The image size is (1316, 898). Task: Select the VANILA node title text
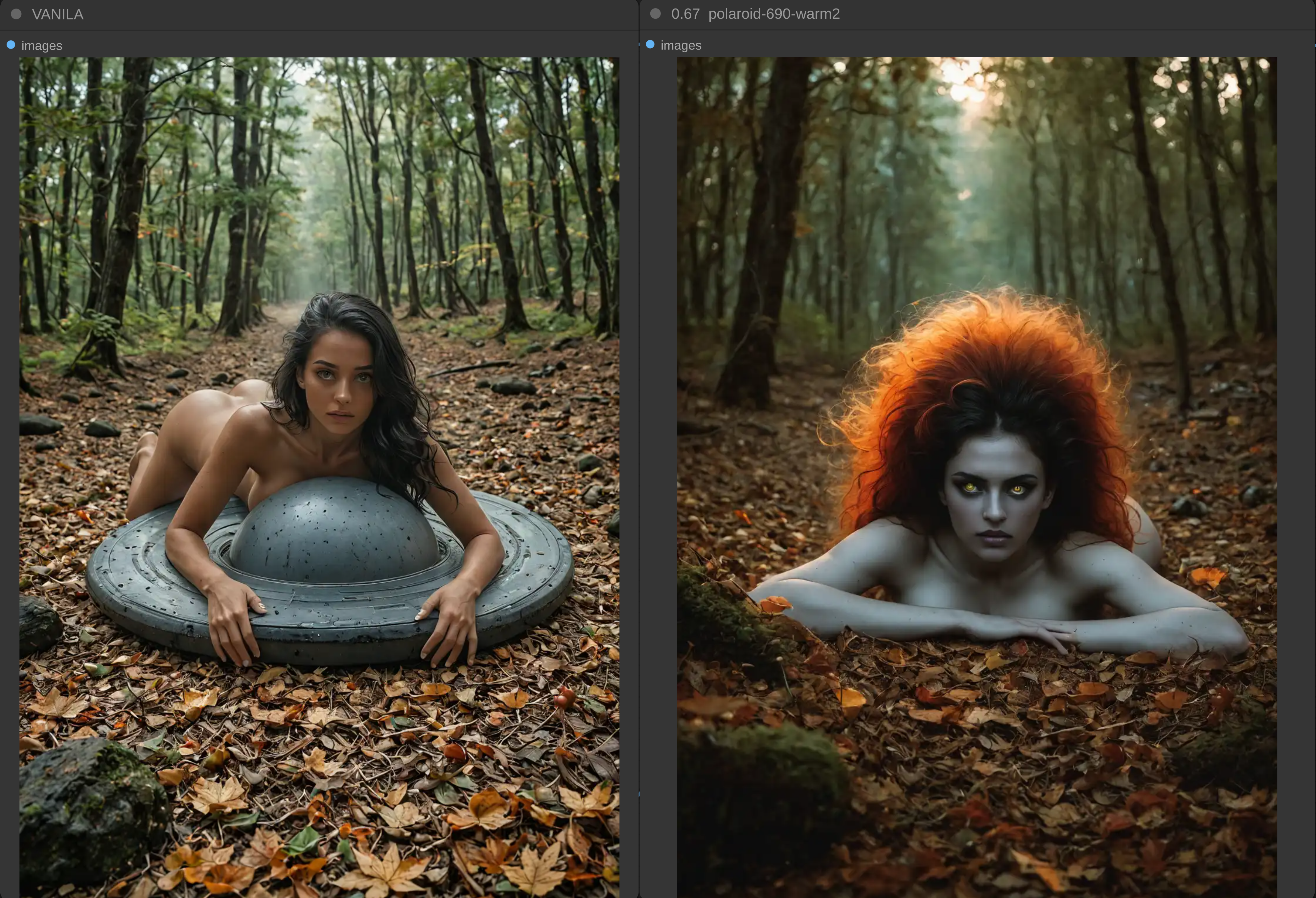57,14
